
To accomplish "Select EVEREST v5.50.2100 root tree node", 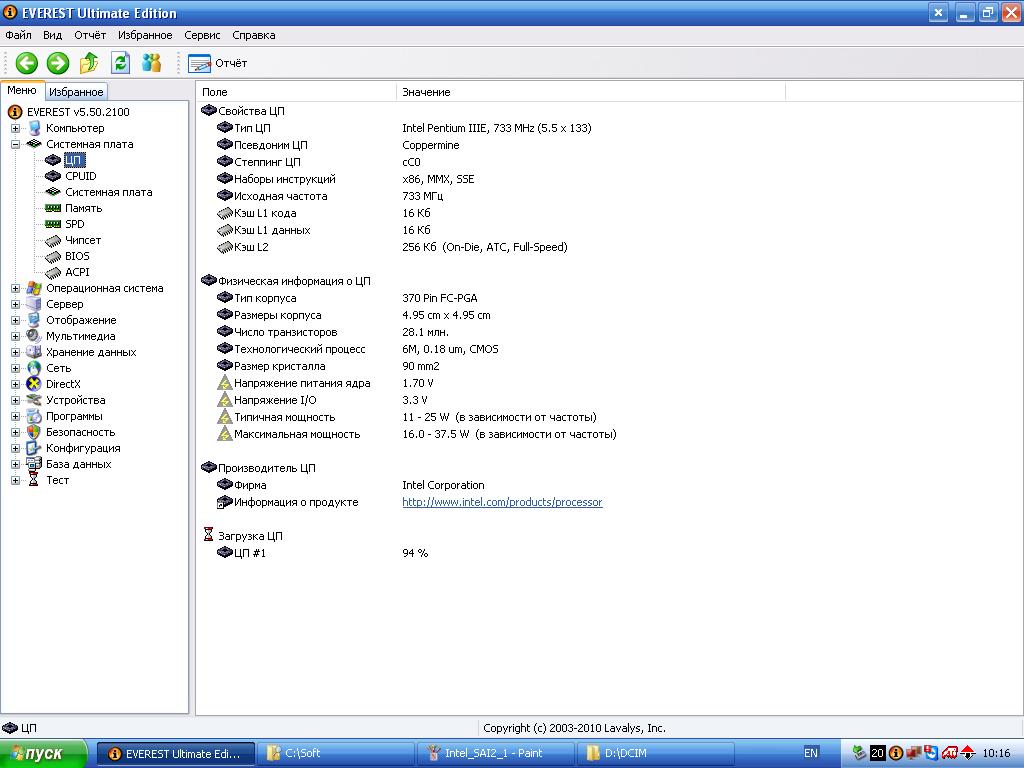I will coord(78,112).
